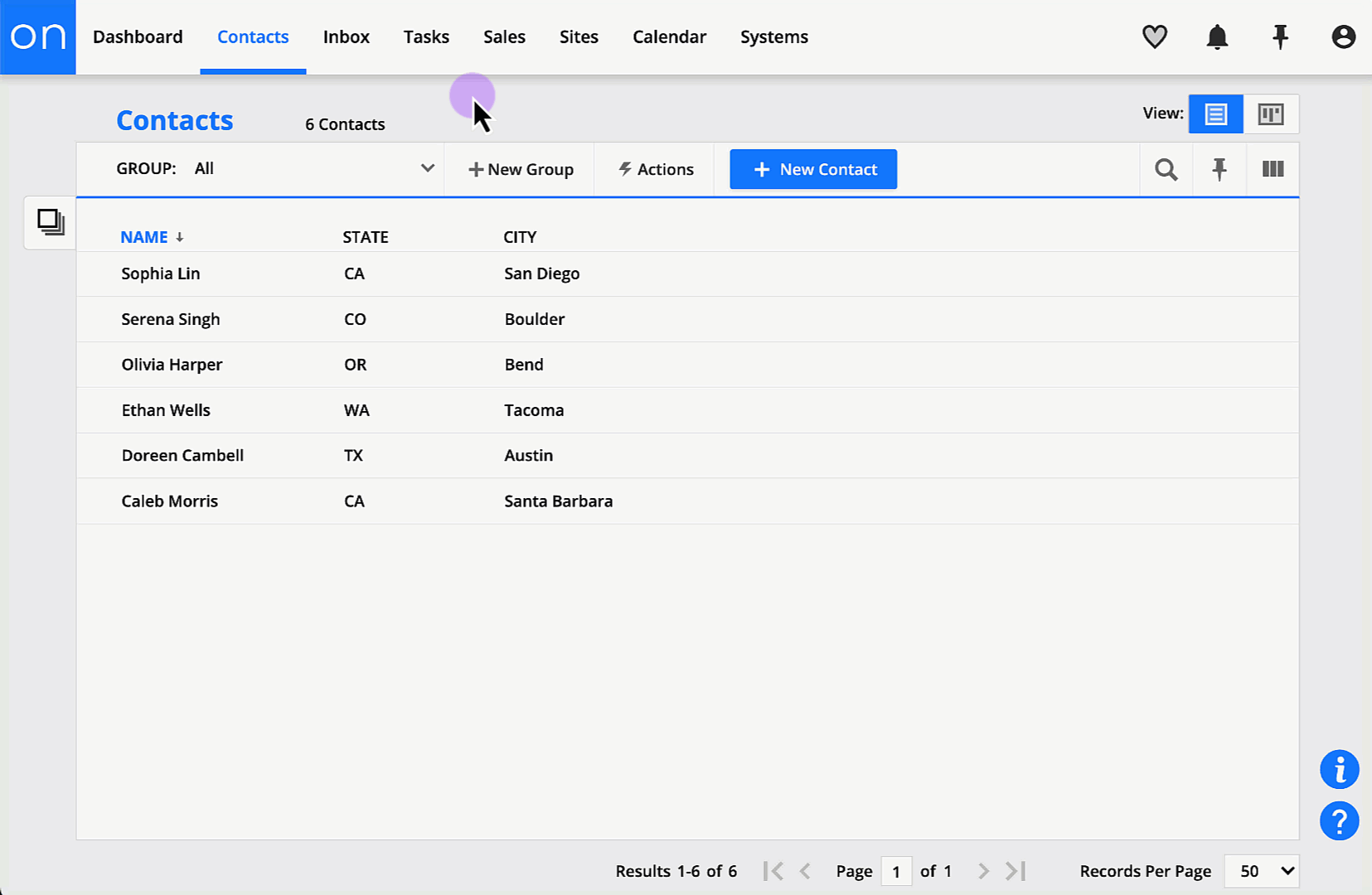Click the pin icon in top navigation
This screenshot has width=1372, height=895.
[1280, 37]
